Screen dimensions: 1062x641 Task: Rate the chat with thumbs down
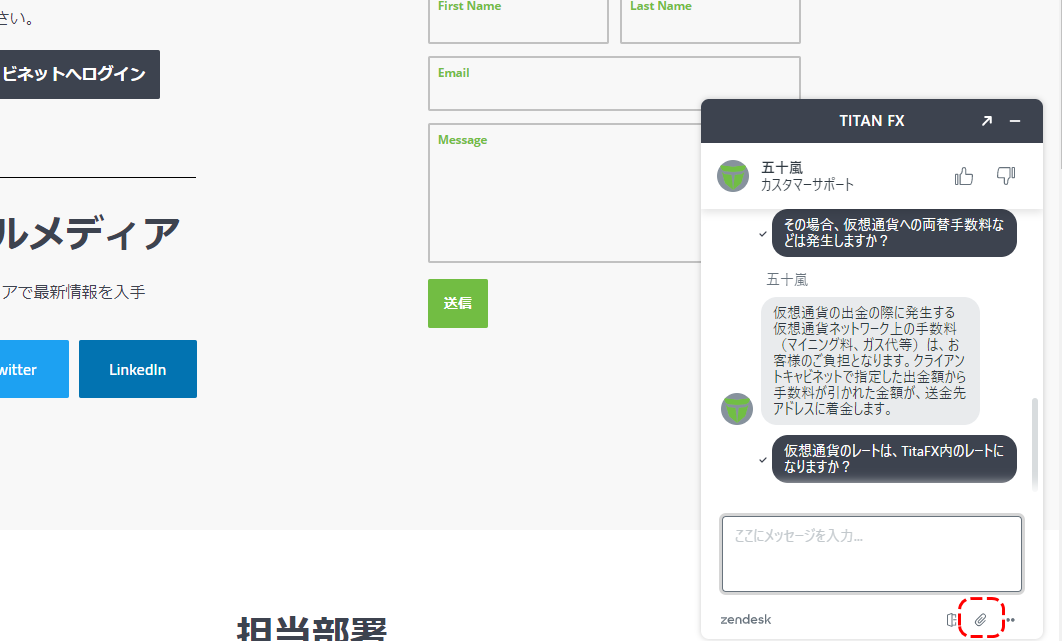click(1006, 176)
